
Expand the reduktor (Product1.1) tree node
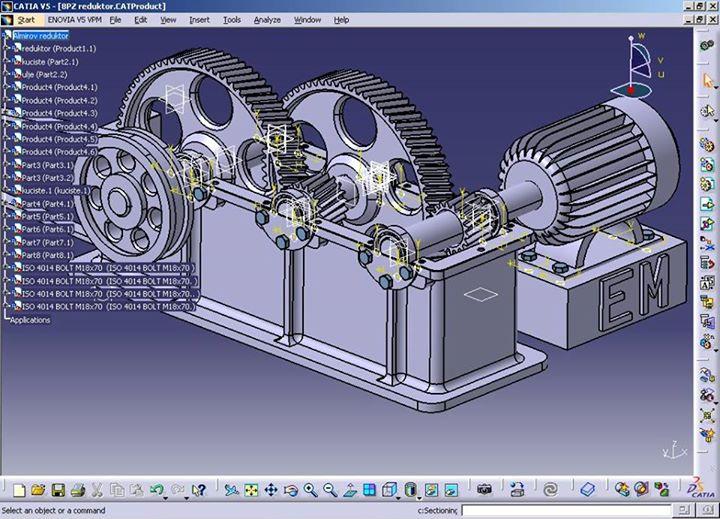[x=7, y=48]
